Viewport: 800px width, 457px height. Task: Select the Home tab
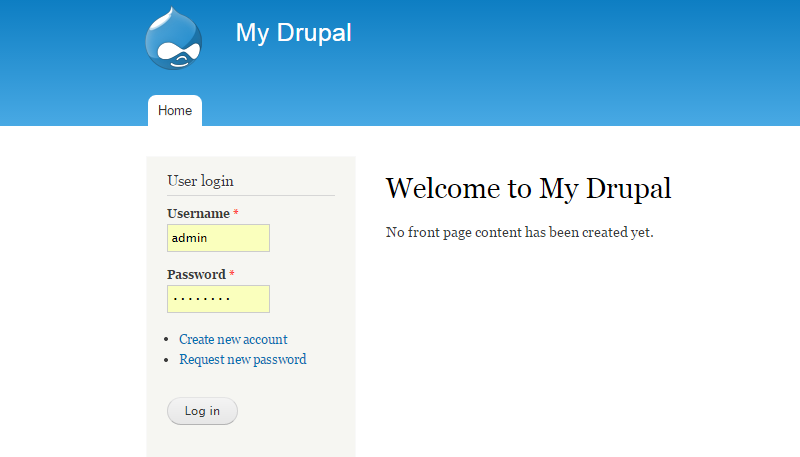tap(175, 111)
